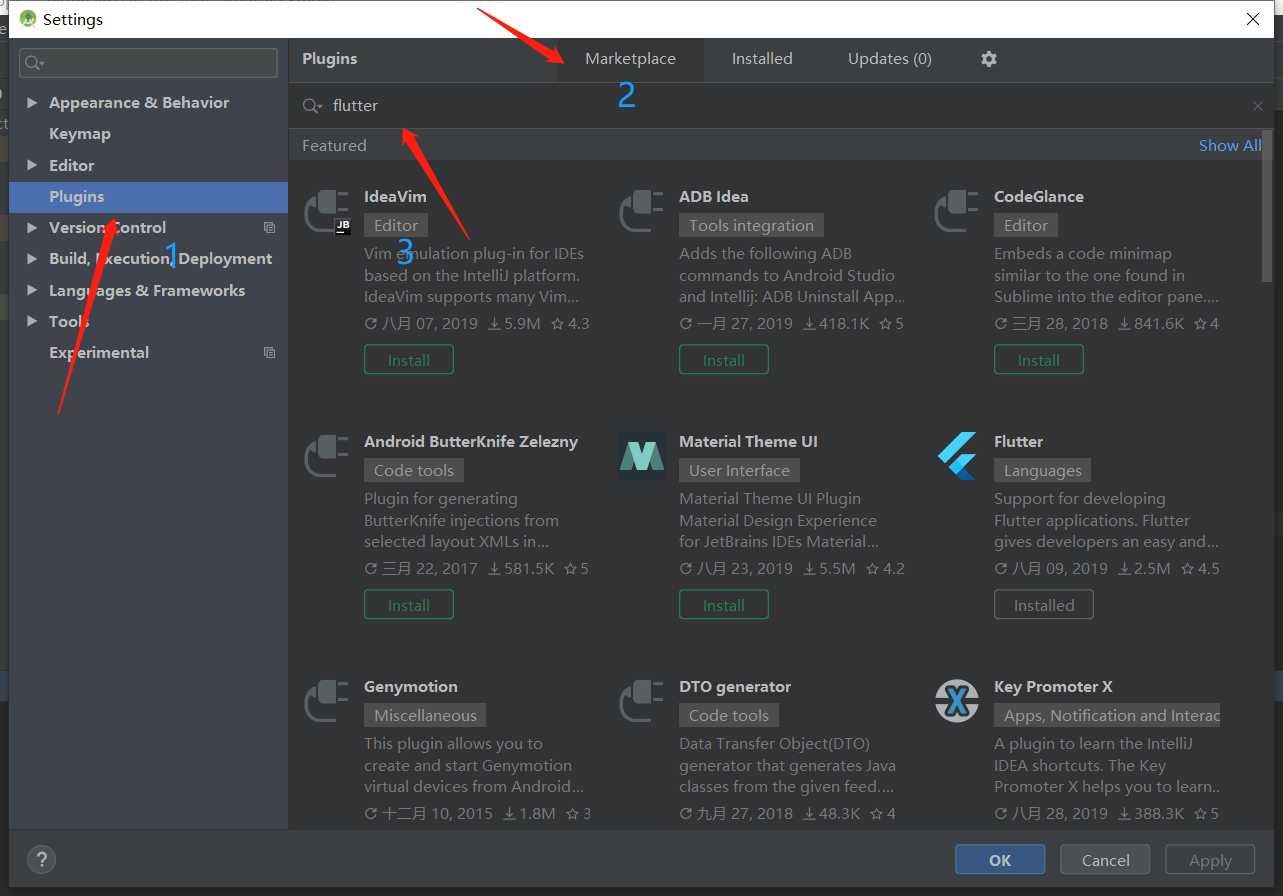Click the Android ButterKnife Zelezny plugin icon

point(327,457)
